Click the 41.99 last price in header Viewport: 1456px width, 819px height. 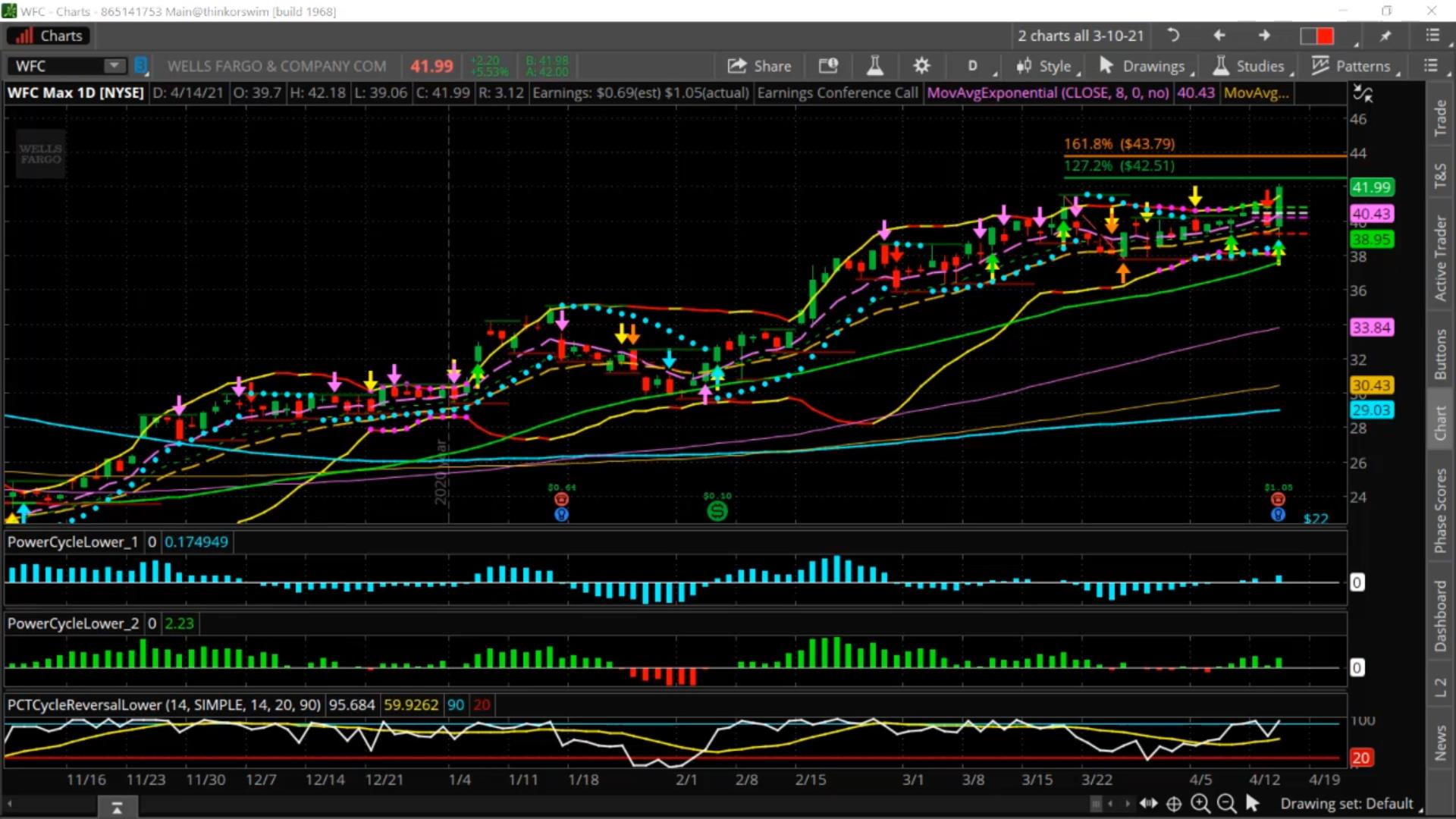(x=431, y=66)
